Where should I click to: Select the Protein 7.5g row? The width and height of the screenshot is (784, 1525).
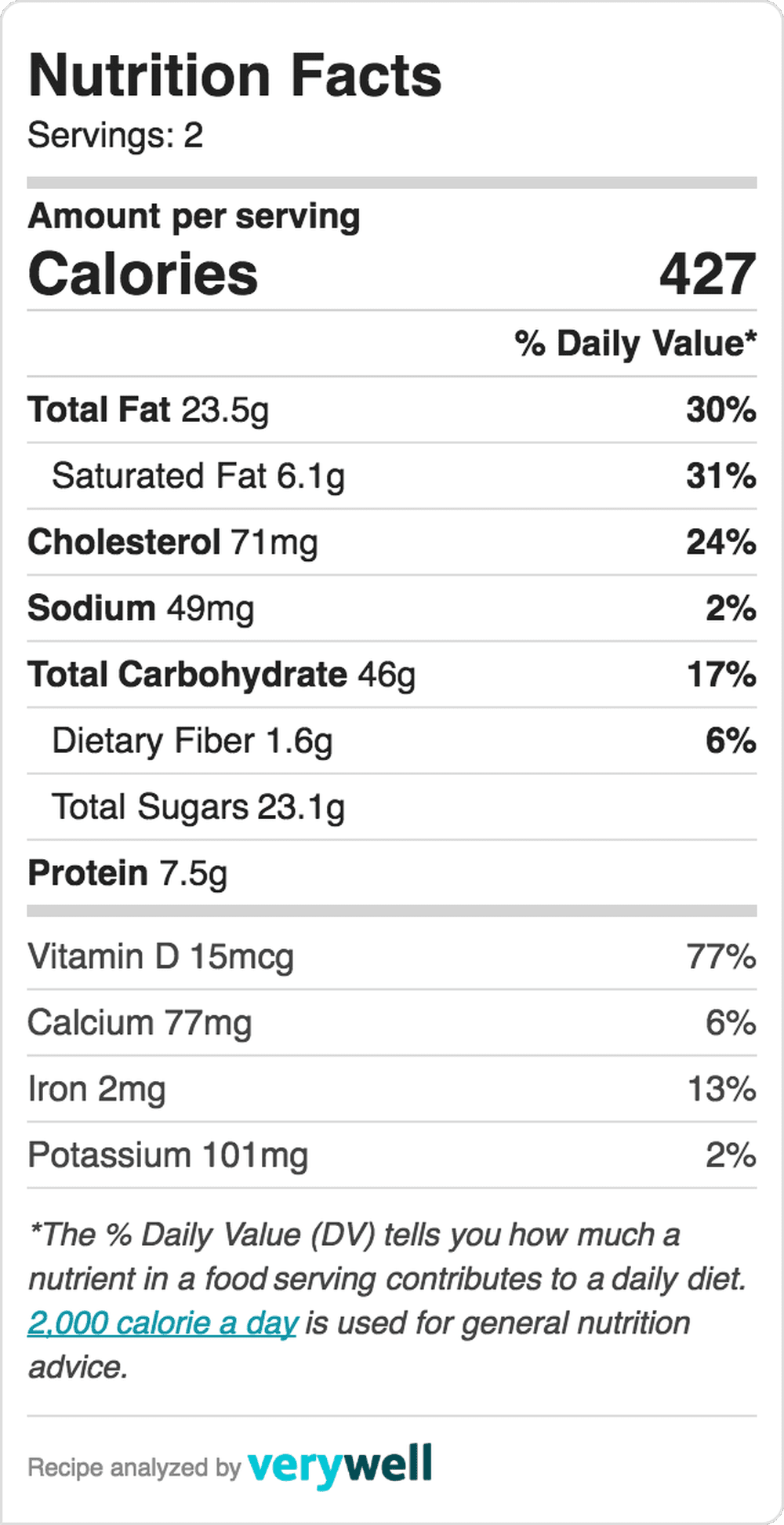pyautogui.click(x=392, y=872)
